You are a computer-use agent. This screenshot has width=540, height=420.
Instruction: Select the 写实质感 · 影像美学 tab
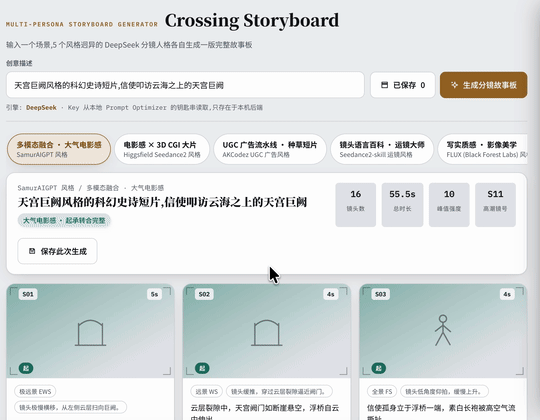[482, 149]
